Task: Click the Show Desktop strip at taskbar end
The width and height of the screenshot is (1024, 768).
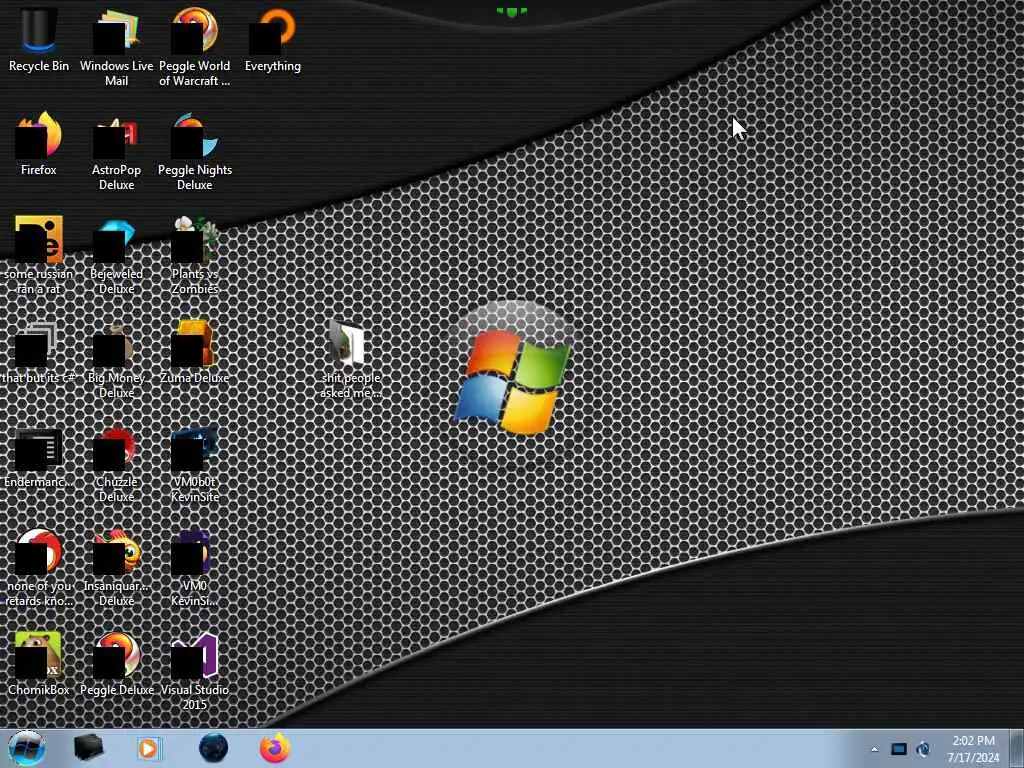Action: pos(1018,748)
